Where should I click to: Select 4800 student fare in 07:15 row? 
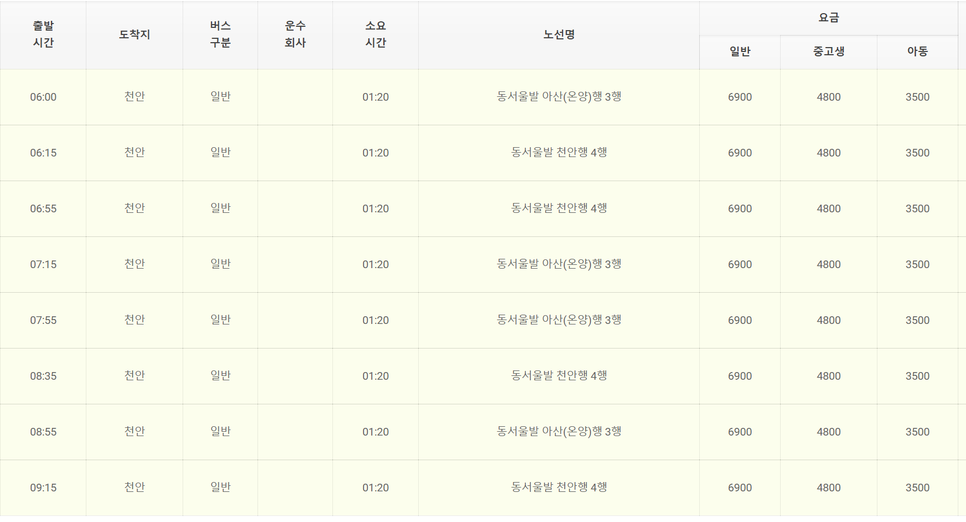(x=829, y=264)
